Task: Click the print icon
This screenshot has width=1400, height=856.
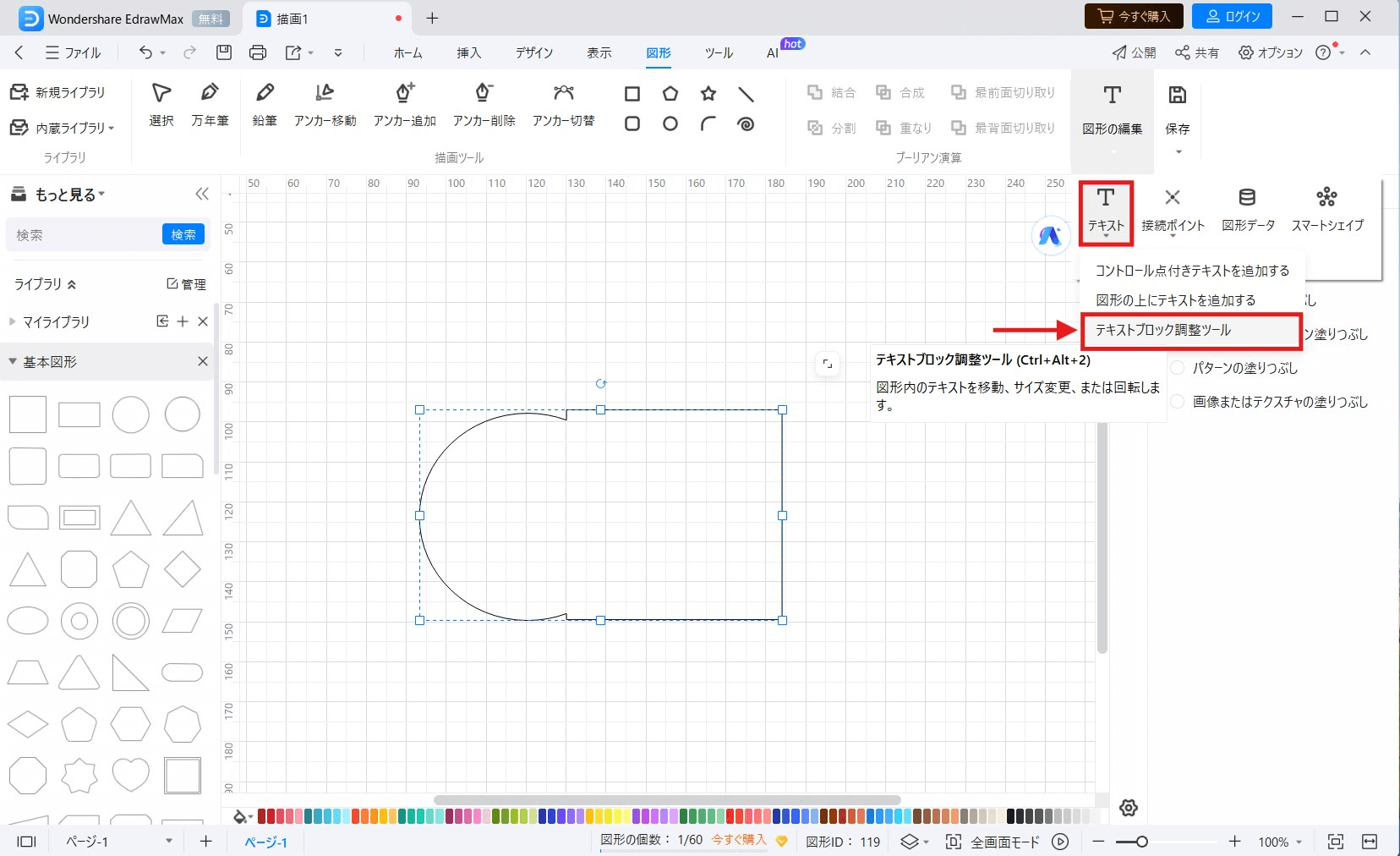Action: (x=258, y=52)
